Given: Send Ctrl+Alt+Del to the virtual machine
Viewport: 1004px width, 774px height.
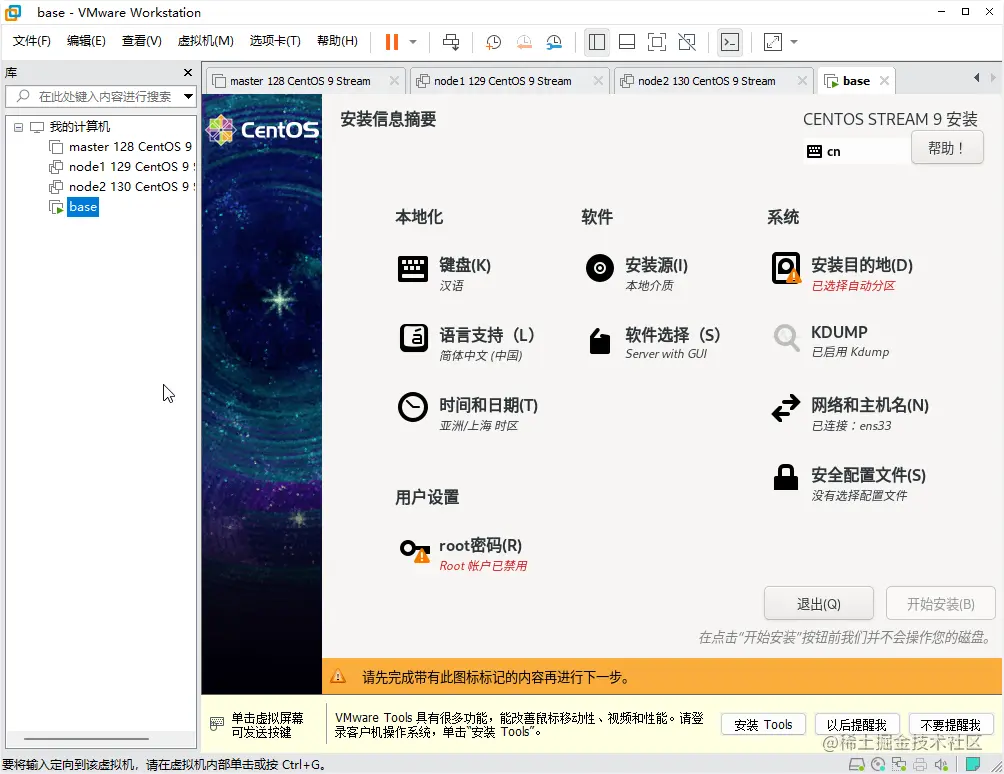Looking at the screenshot, I should tap(451, 42).
